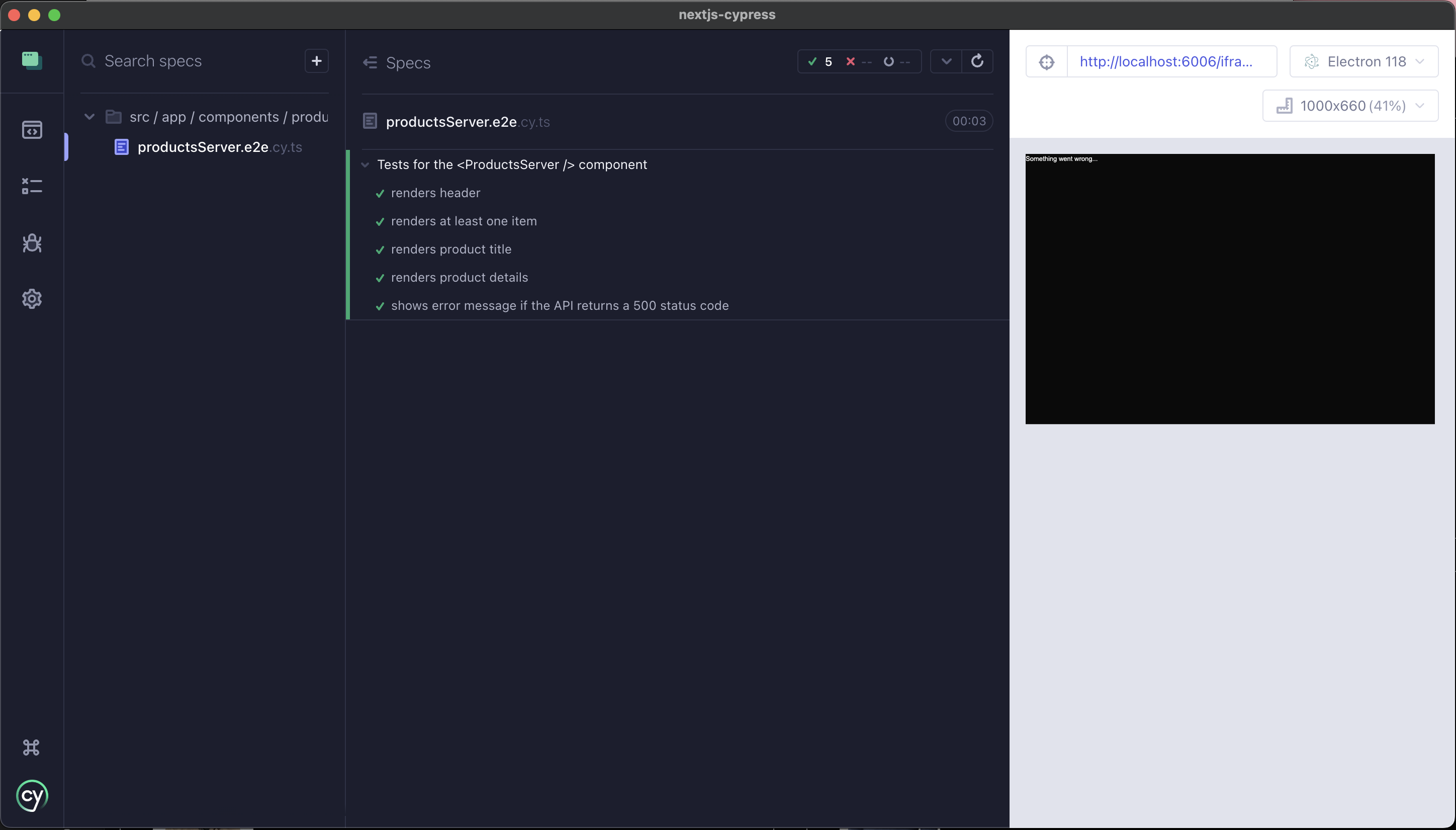This screenshot has height=830, width=1456.
Task: Collapse the src/app/components folder chevron
Action: coord(89,117)
